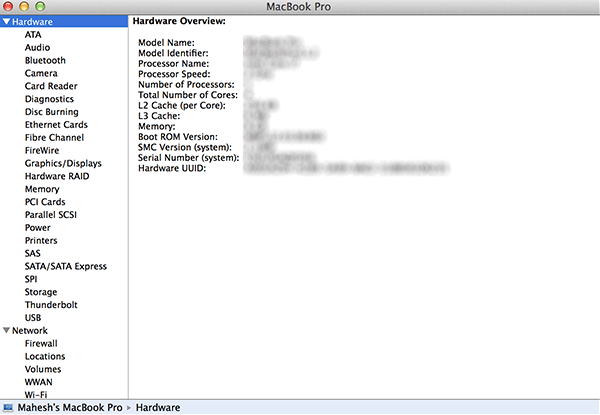This screenshot has height=415, width=600.
Task: Click the Model Name label
Action: pos(166,42)
